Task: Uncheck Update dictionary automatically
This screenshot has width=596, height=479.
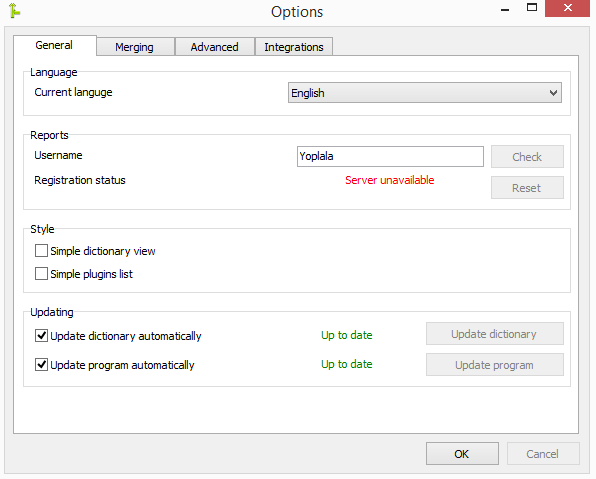Action: pyautogui.click(x=41, y=336)
